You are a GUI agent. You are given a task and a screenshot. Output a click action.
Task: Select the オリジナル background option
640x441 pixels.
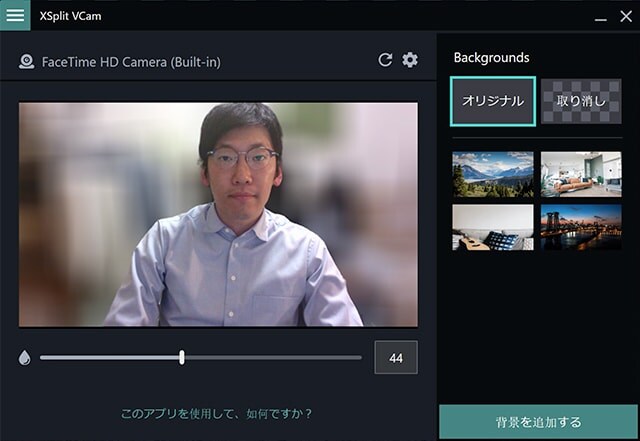point(493,101)
